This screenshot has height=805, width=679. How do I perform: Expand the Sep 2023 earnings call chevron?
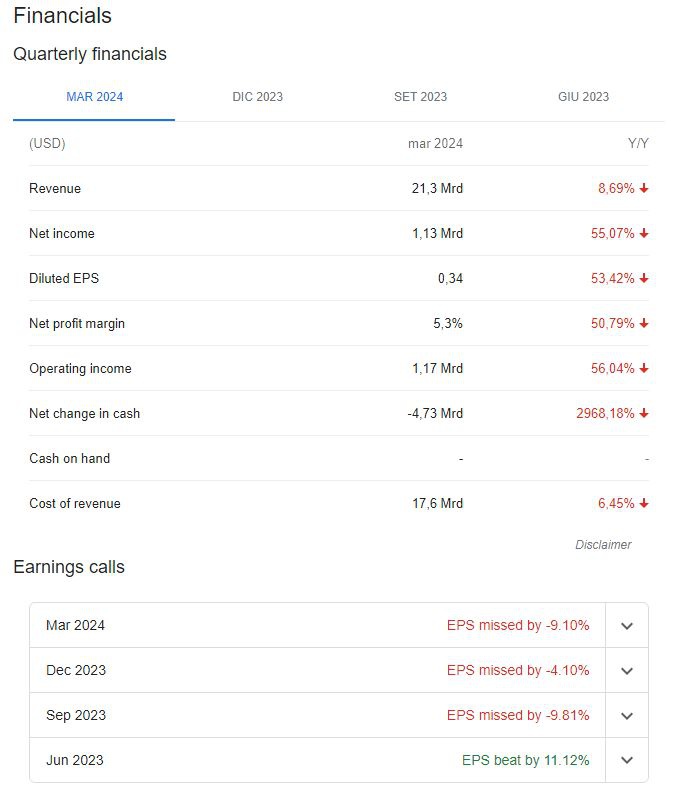click(x=627, y=716)
